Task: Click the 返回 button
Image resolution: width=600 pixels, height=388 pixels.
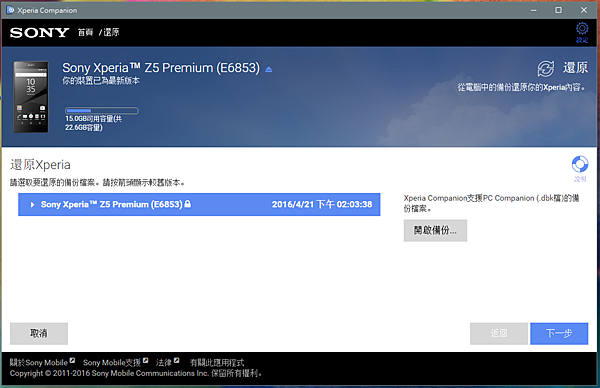Action: (x=499, y=333)
